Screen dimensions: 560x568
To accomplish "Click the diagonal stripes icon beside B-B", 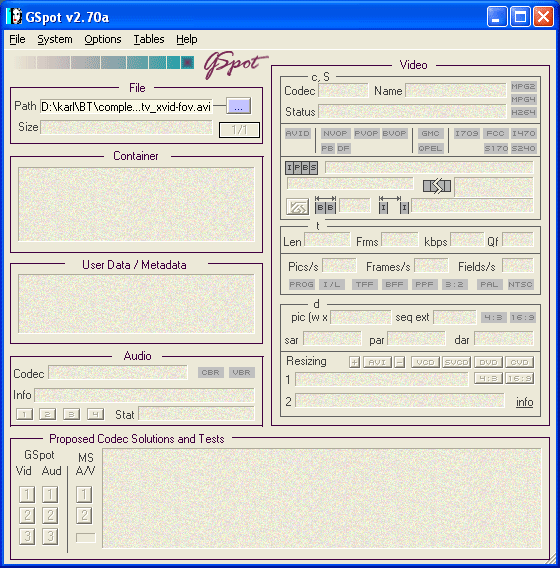I will (297, 206).
